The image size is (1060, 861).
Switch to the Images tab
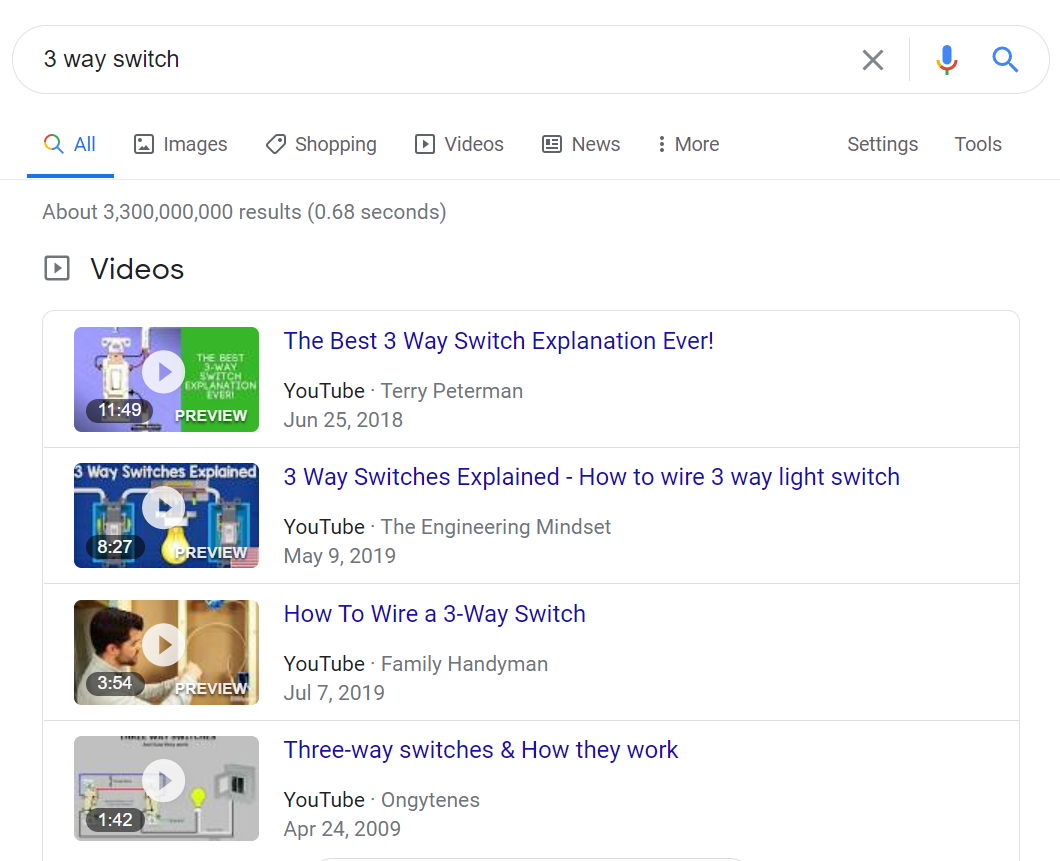coord(181,144)
